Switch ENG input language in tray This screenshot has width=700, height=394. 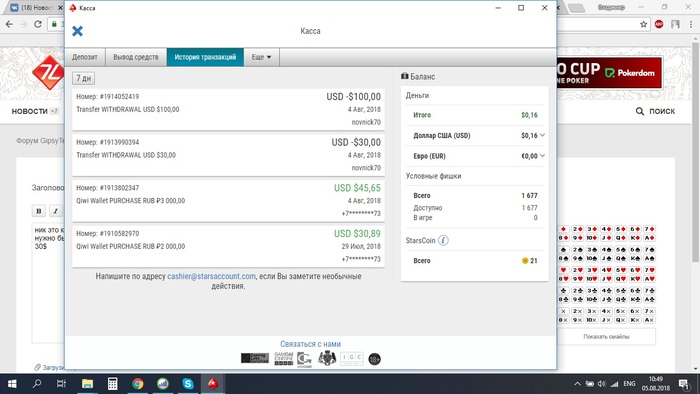(629, 384)
